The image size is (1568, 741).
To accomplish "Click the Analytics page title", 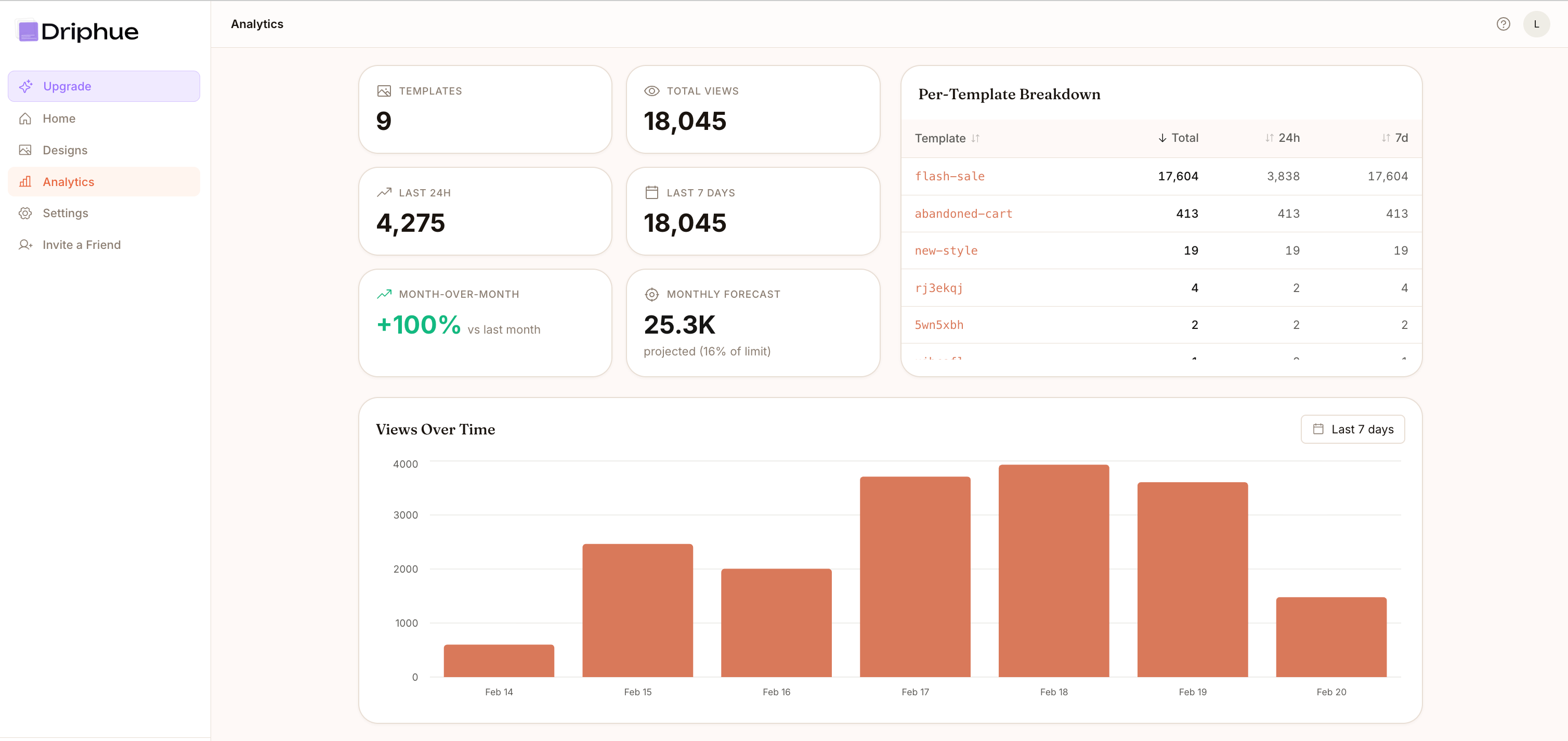I will click(x=257, y=24).
